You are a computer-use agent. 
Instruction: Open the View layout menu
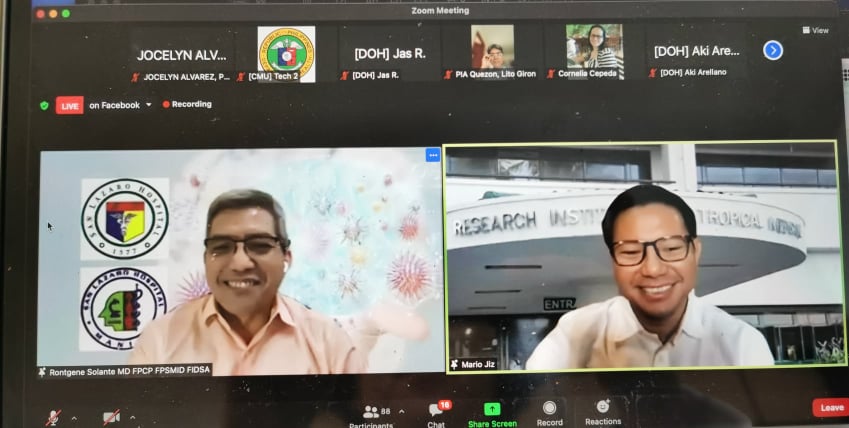pyautogui.click(x=815, y=30)
